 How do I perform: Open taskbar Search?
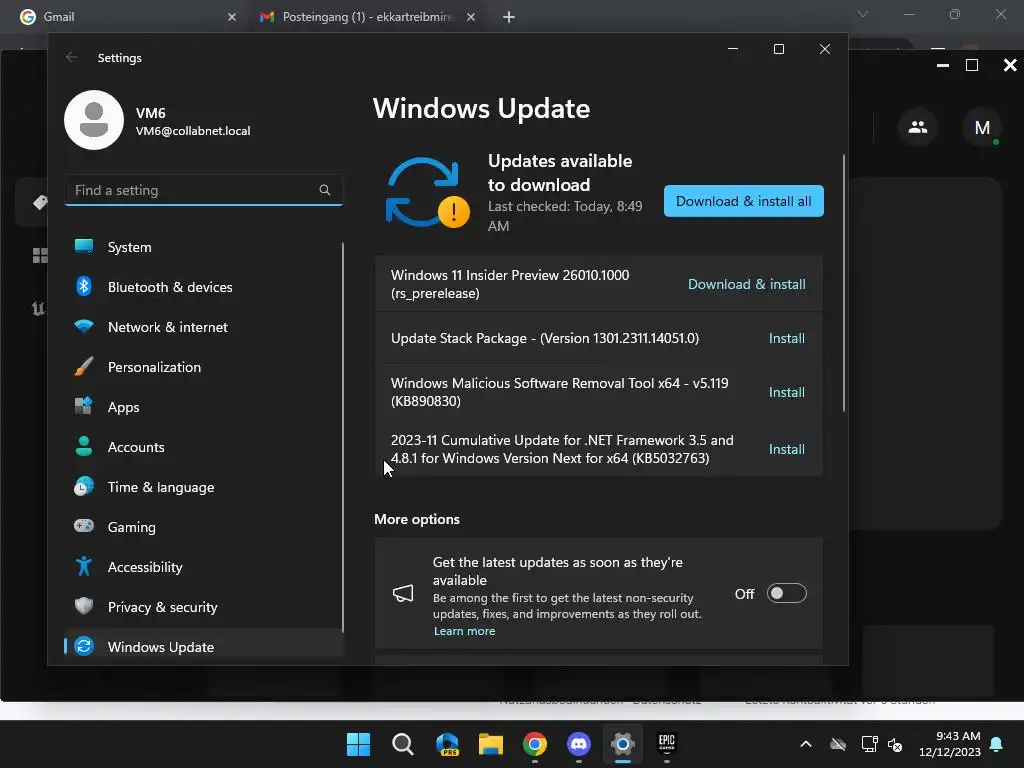[402, 744]
